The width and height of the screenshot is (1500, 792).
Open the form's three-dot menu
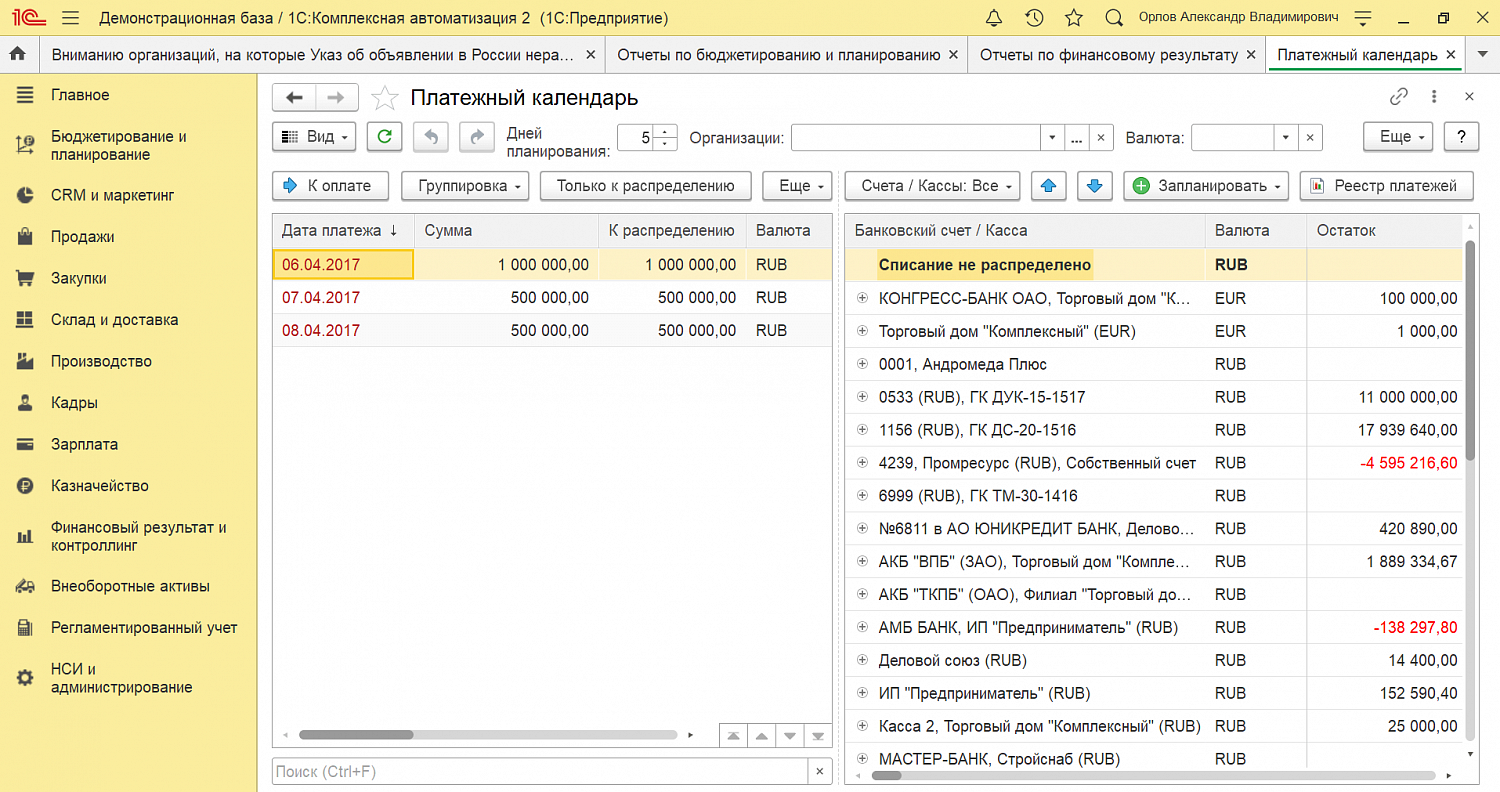pyautogui.click(x=1435, y=97)
